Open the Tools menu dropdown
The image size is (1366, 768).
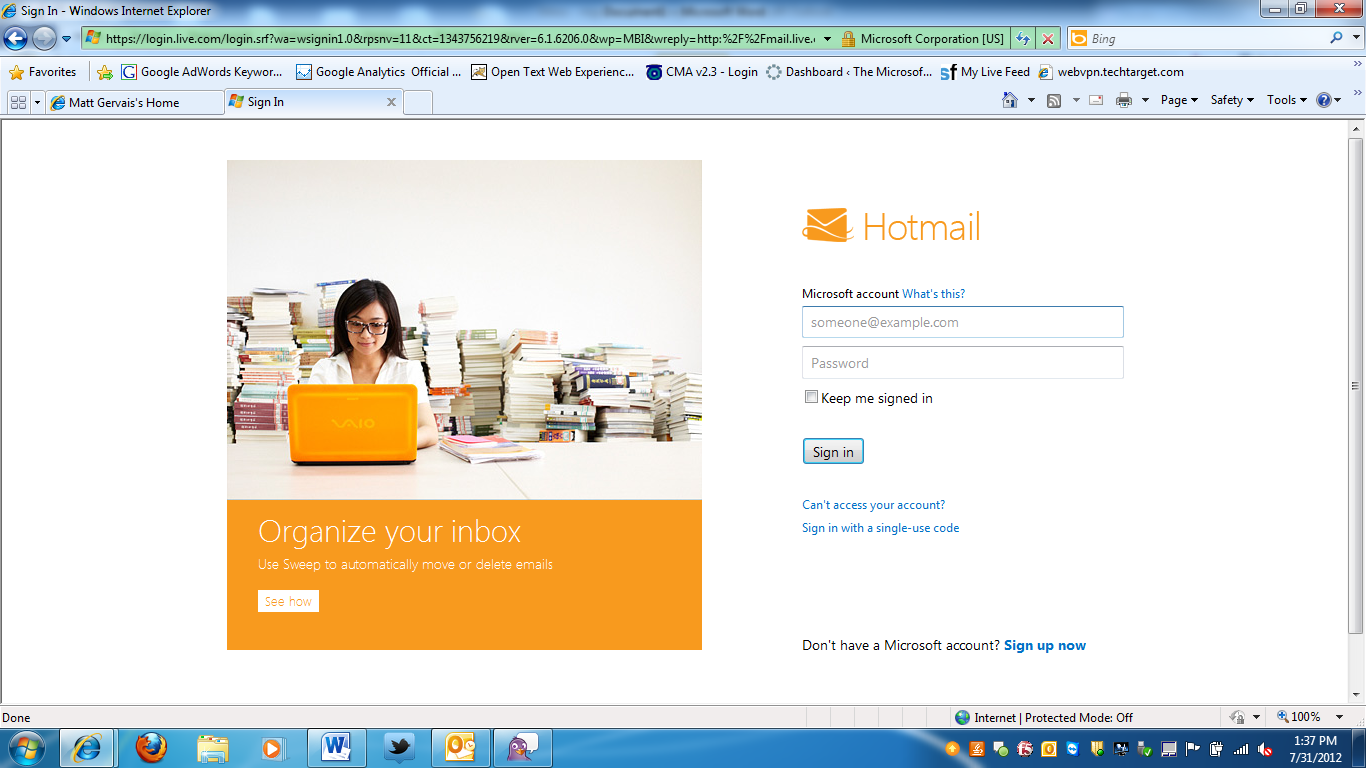(x=1287, y=100)
